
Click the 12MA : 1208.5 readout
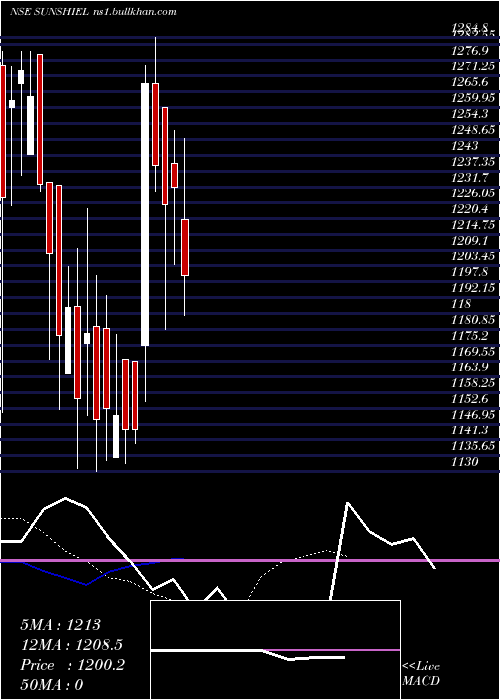[x=71, y=644]
